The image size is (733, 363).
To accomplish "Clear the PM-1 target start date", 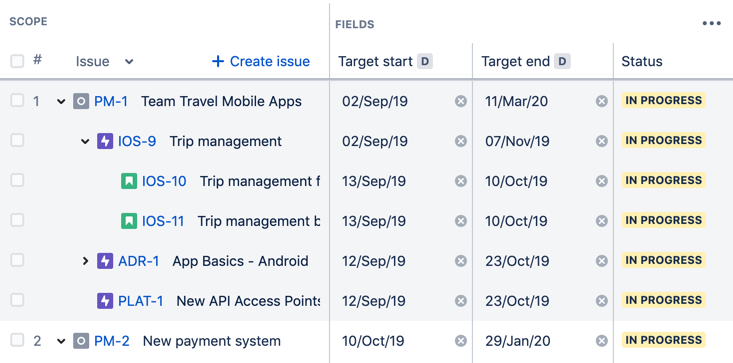I will [461, 101].
